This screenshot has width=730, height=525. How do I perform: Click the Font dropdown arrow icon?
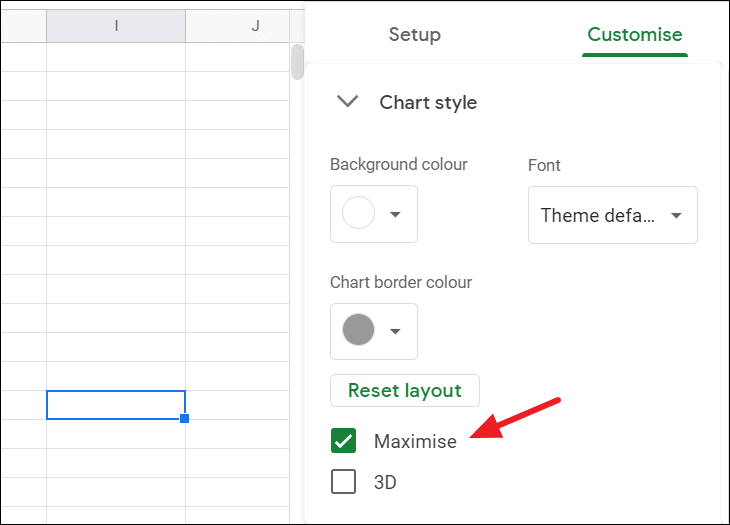[677, 215]
